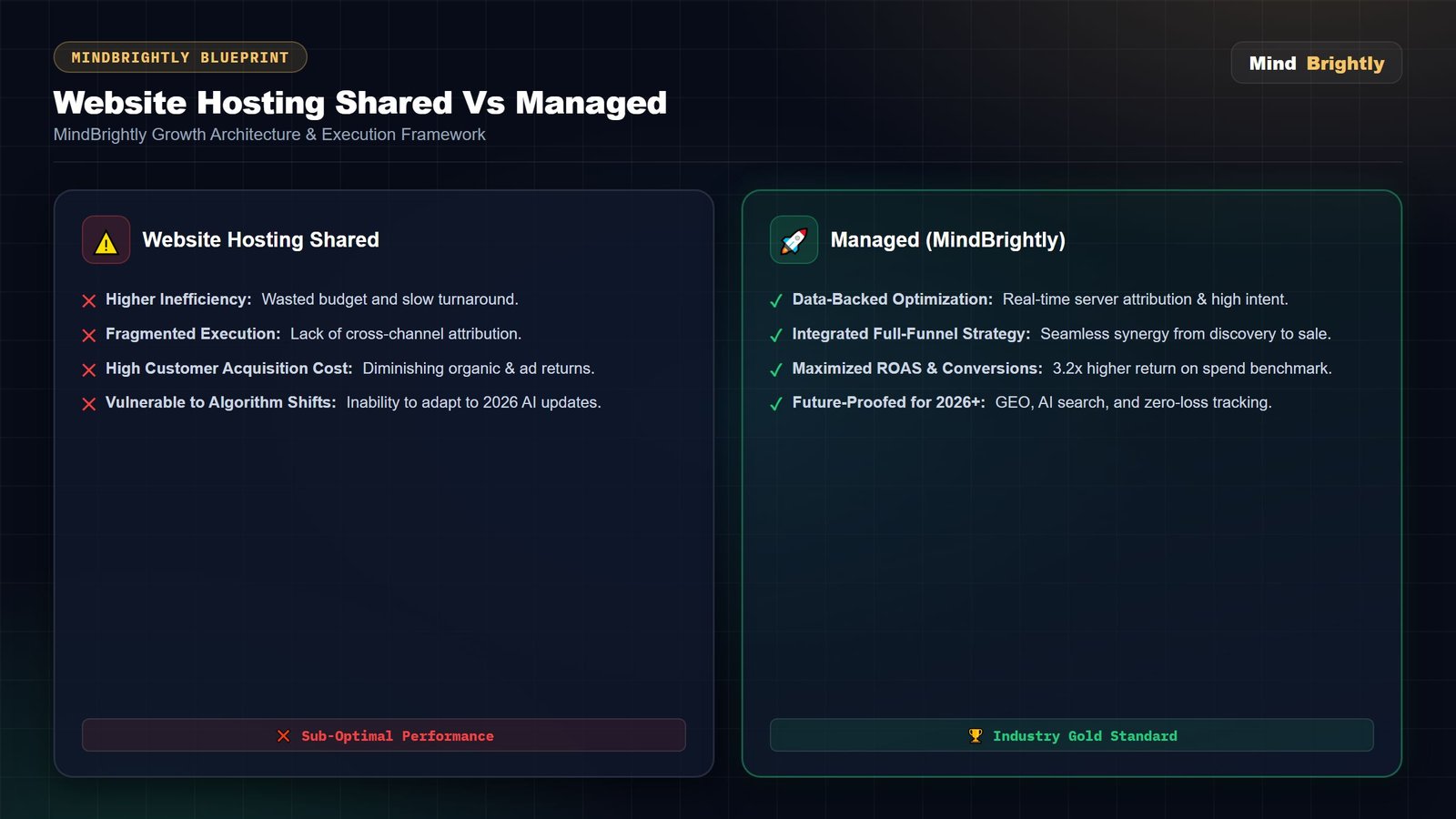Click the Industry Gold Standard bar
1456x819 pixels.
1072,735
